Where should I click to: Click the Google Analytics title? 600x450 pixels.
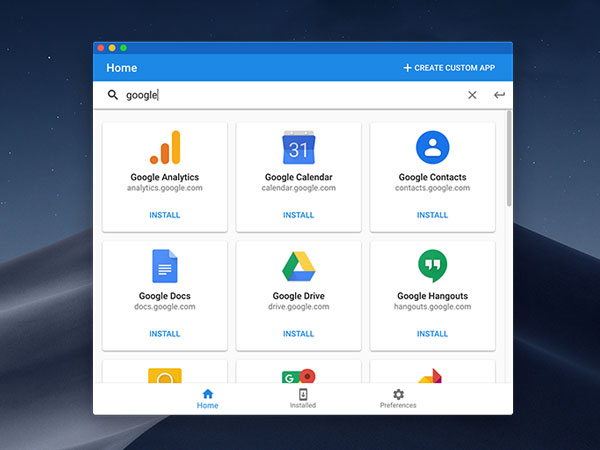point(165,177)
